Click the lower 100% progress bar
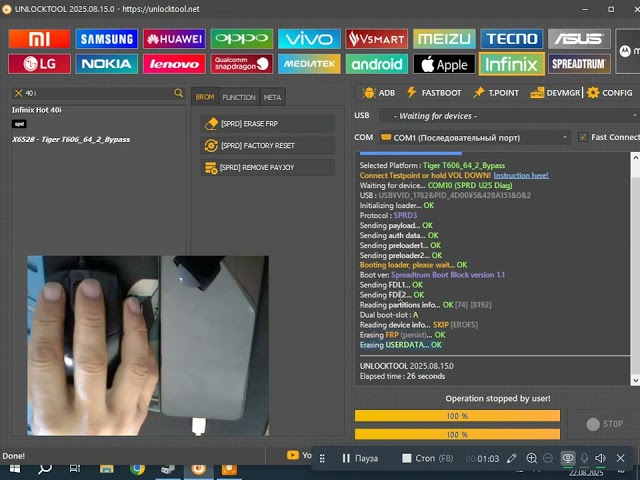This screenshot has width=640, height=480. [x=457, y=434]
